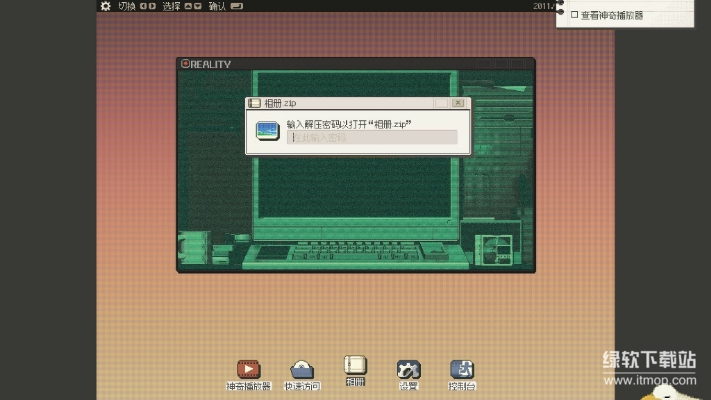Click the picture icon in the zip password dialog
This screenshot has width=711, height=400.
coord(268,131)
